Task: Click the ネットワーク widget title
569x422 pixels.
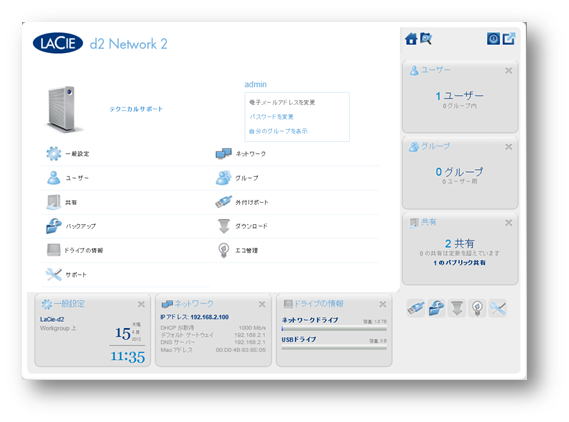Action: (x=194, y=303)
